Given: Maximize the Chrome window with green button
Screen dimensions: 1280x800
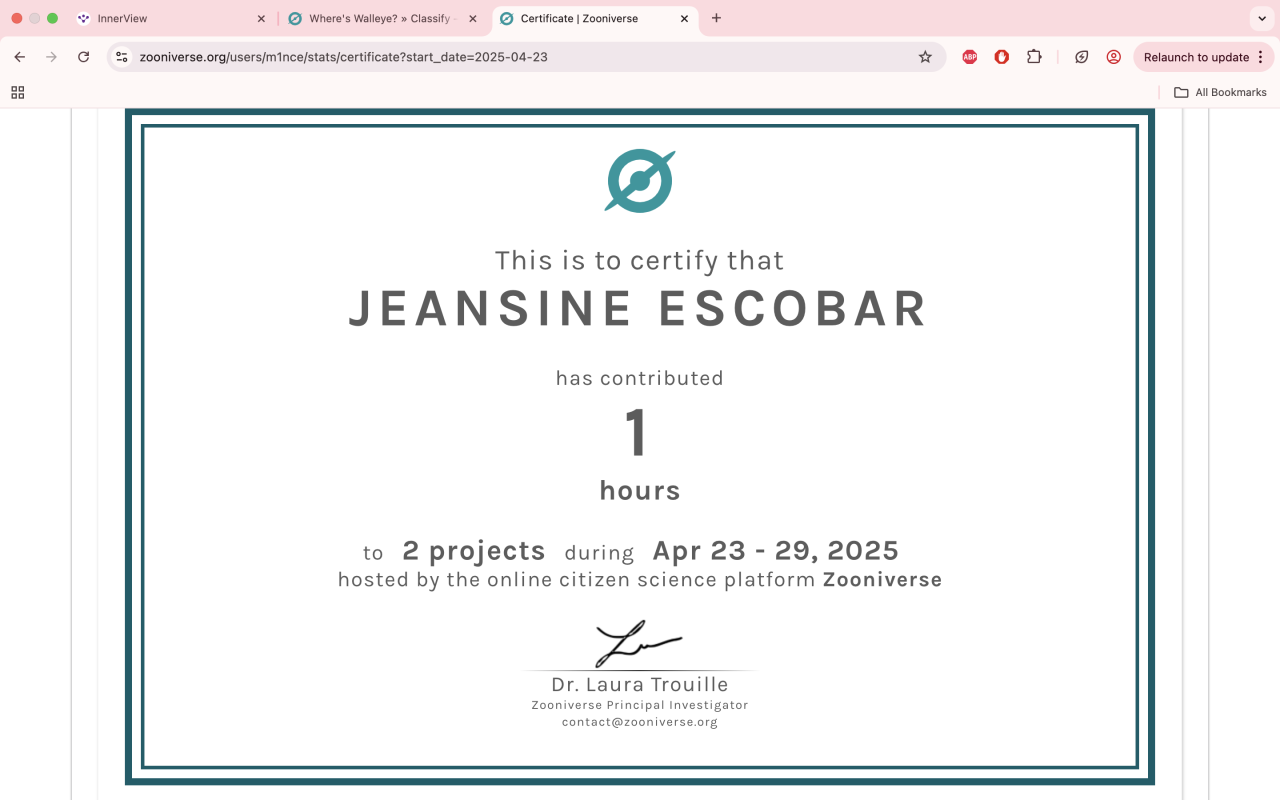Looking at the screenshot, I should 53,18.
